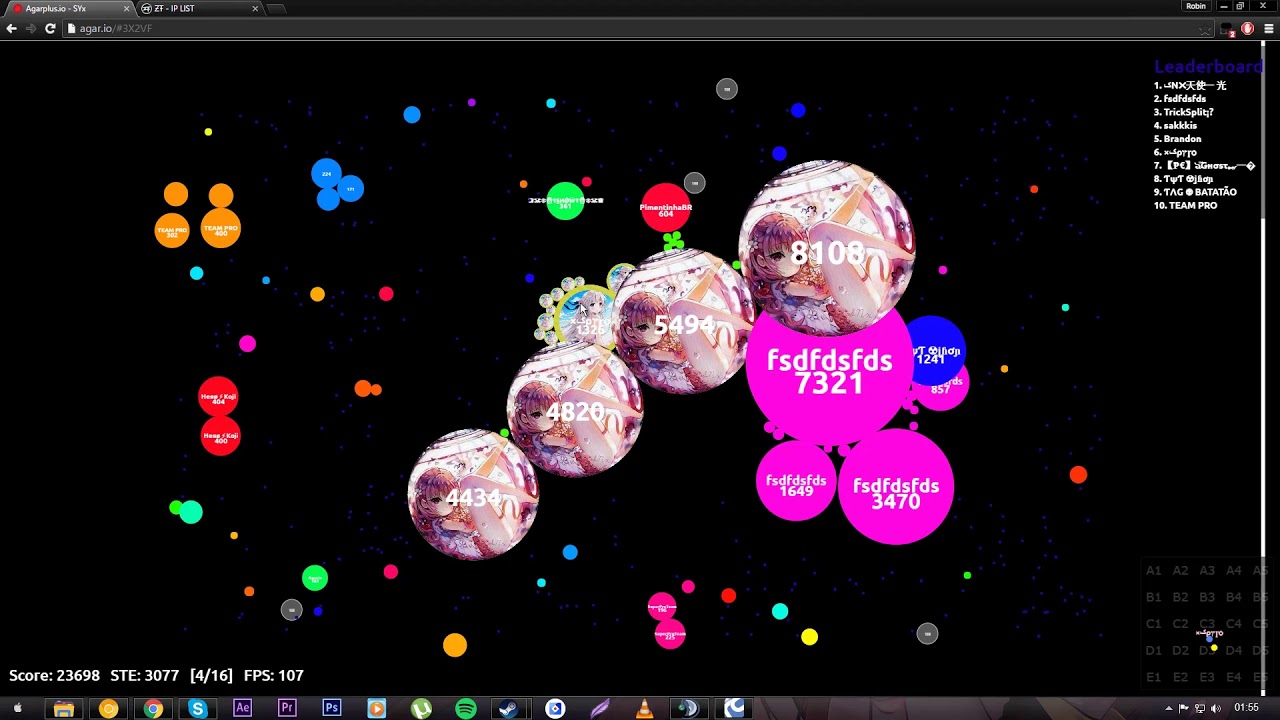Image resolution: width=1280 pixels, height=720 pixels.
Task: Click the red PimentinhaBR cell
Action: pos(666,208)
